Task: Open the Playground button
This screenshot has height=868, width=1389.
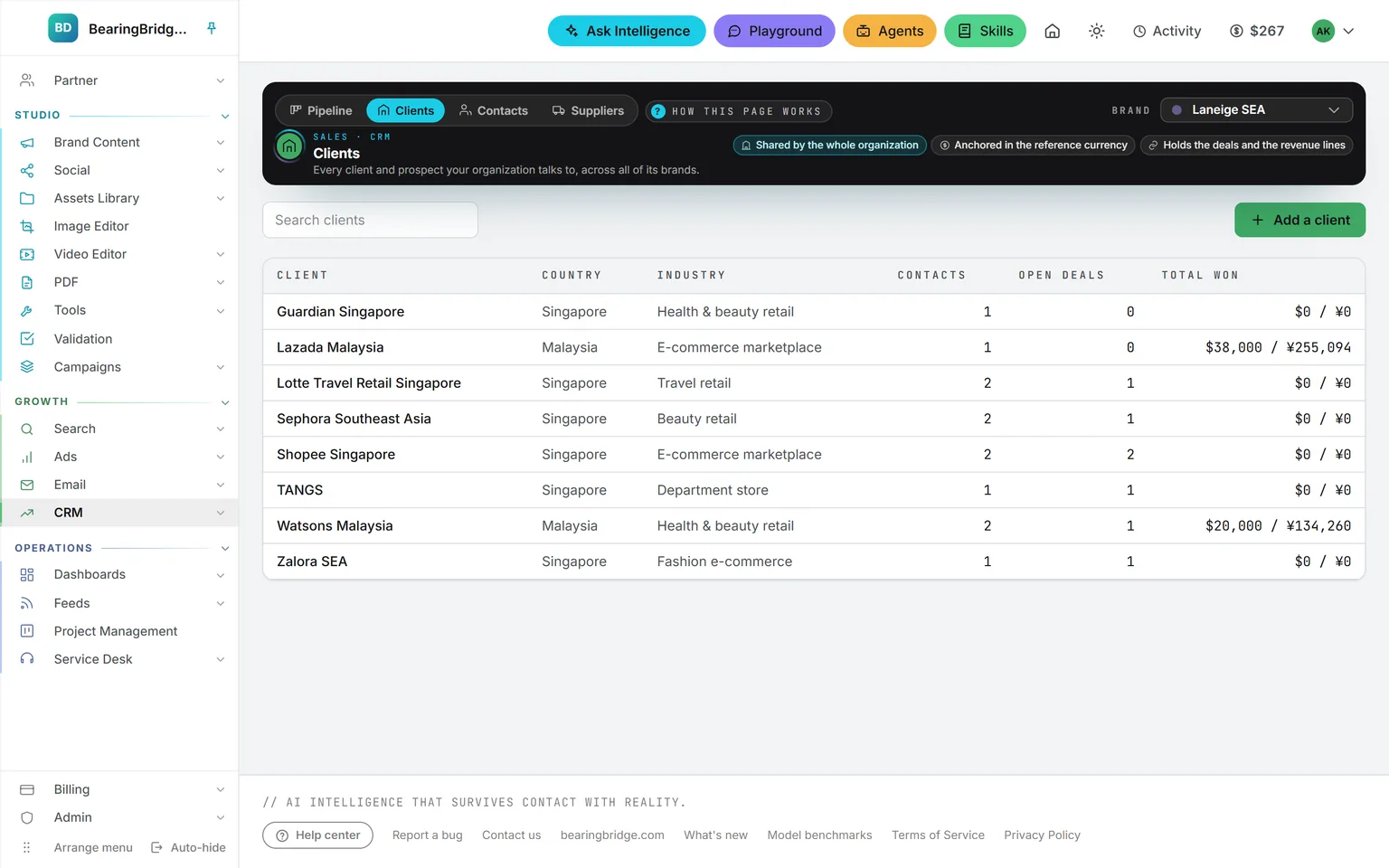Action: (774, 31)
